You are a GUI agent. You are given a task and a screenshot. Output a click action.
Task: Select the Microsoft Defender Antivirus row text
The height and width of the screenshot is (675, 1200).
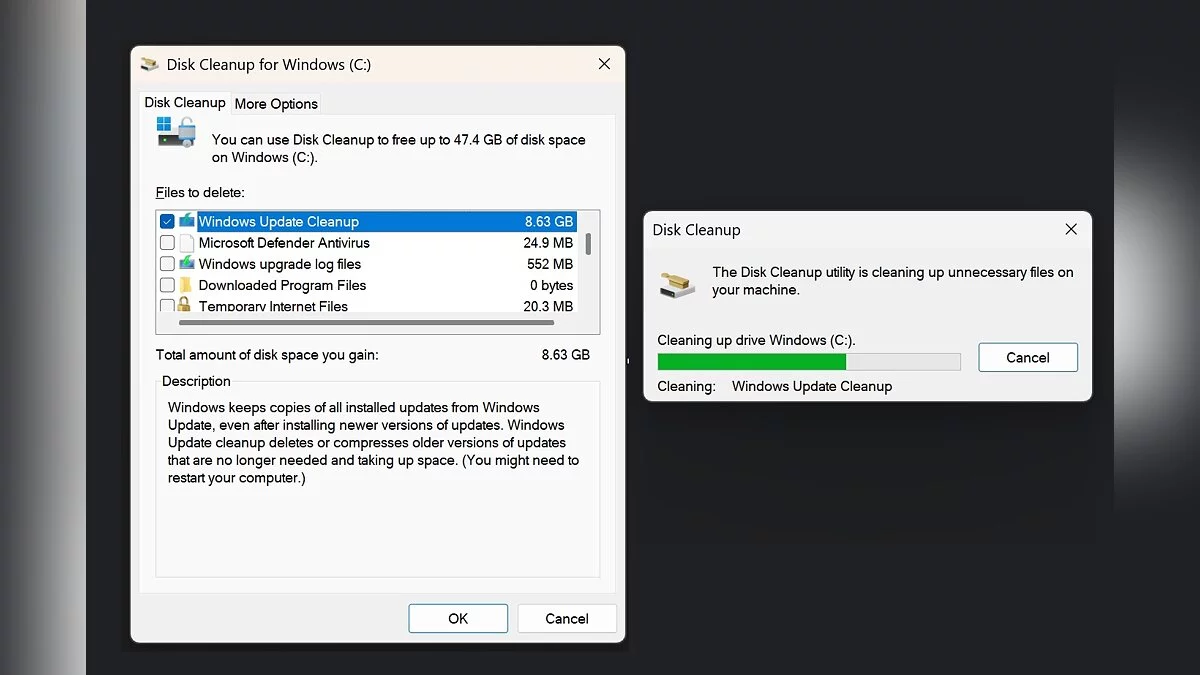[x=284, y=243]
